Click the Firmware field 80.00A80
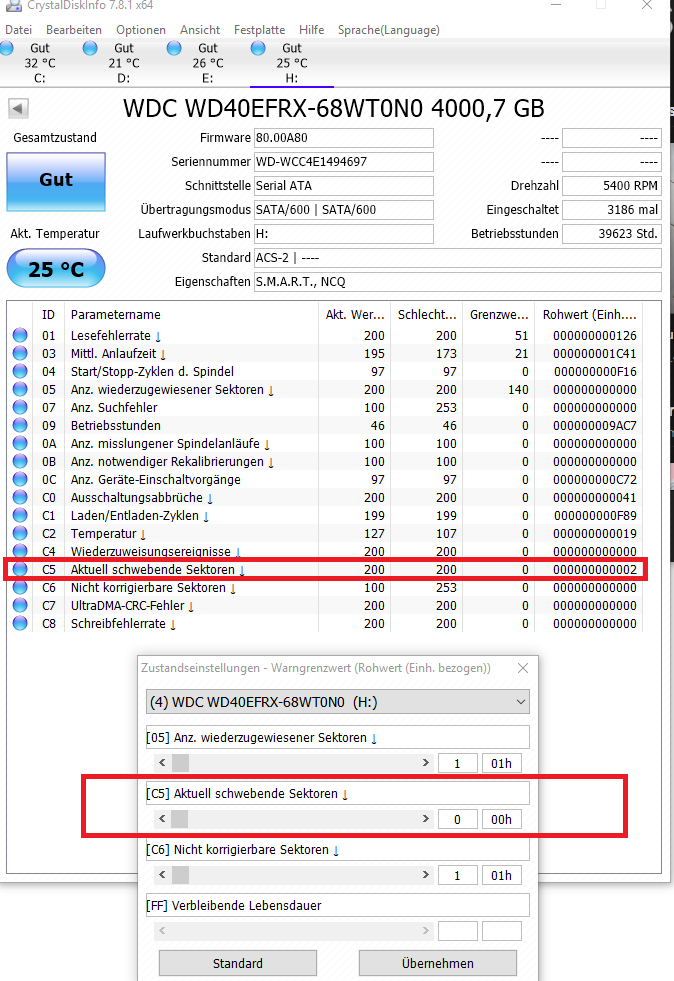The height and width of the screenshot is (981, 674). tap(344, 138)
